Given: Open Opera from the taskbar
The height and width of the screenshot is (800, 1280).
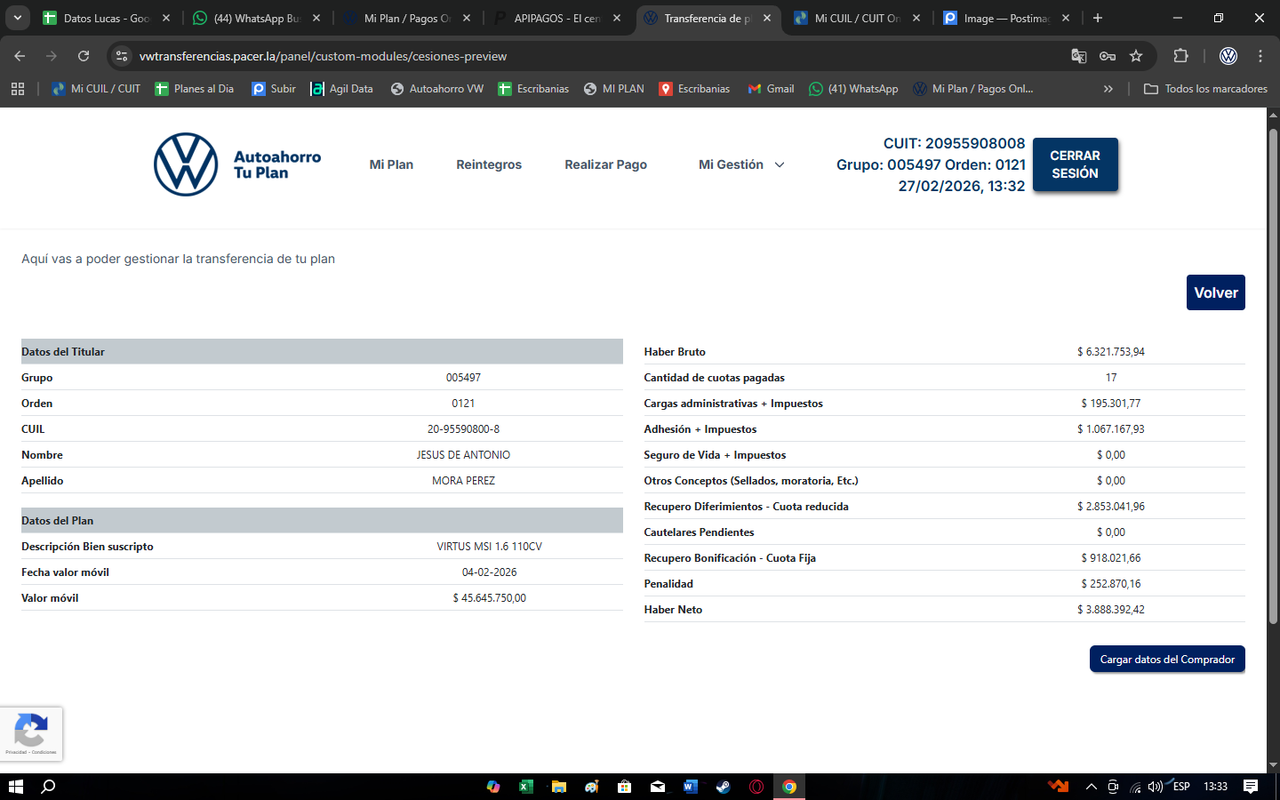Looking at the screenshot, I should point(756,786).
